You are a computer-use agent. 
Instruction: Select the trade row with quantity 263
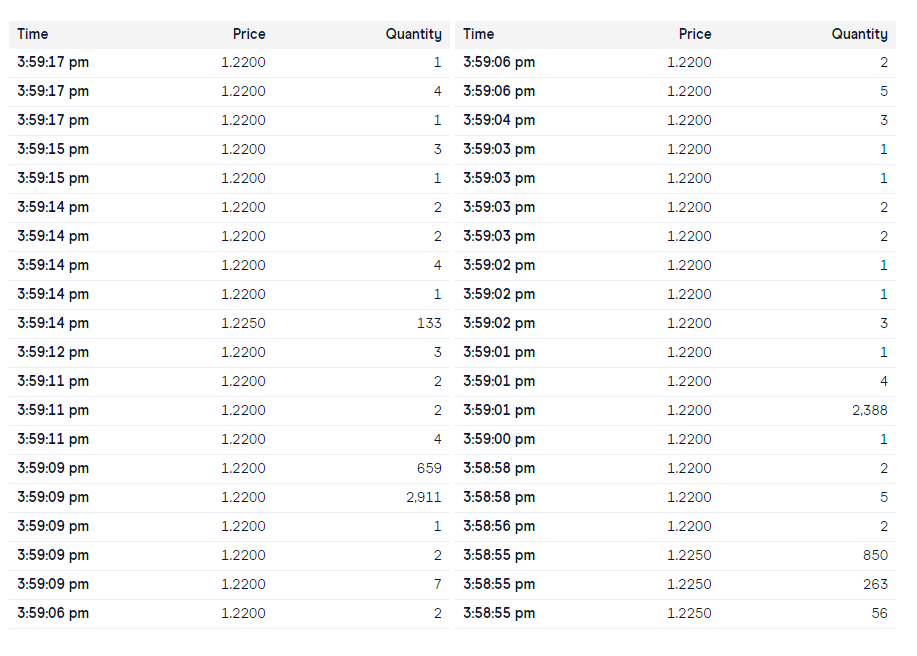point(675,585)
